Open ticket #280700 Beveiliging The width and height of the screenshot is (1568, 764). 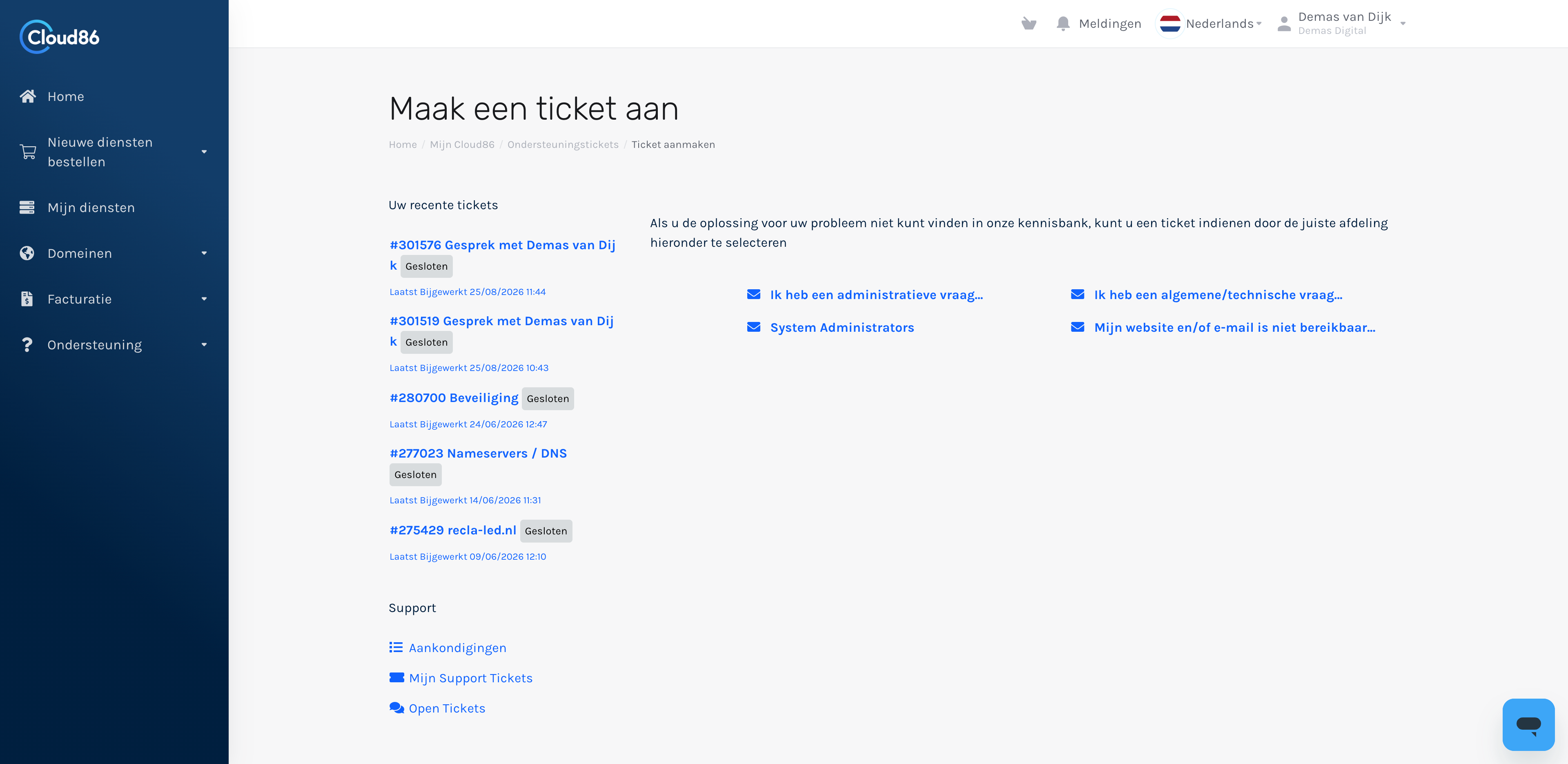(454, 398)
